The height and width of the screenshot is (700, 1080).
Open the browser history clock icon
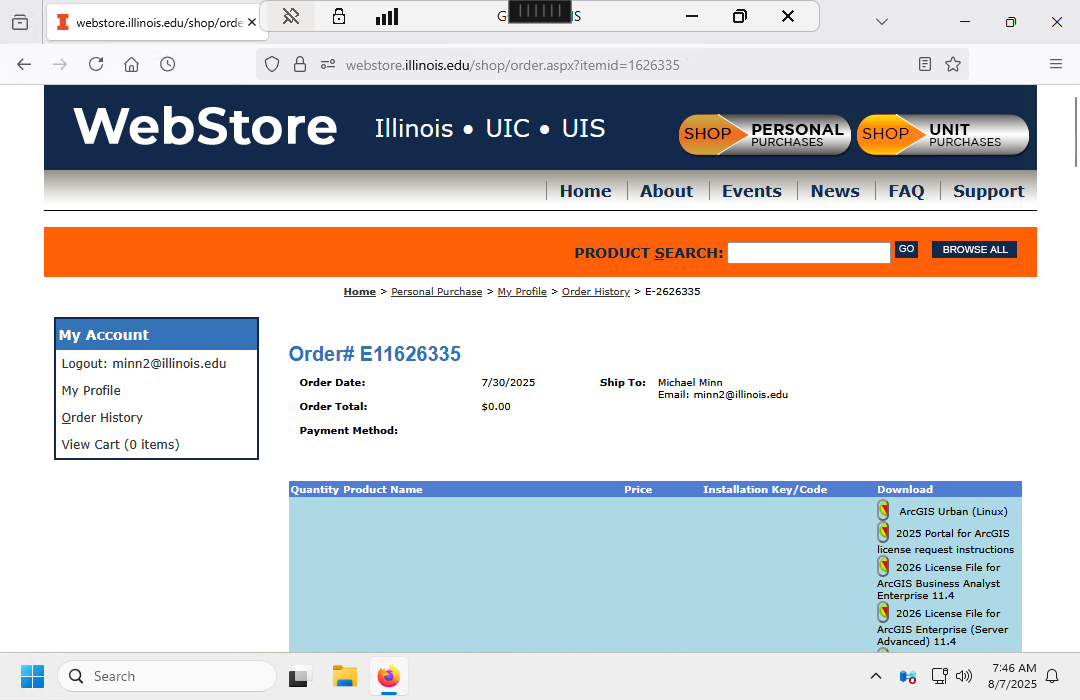(167, 64)
